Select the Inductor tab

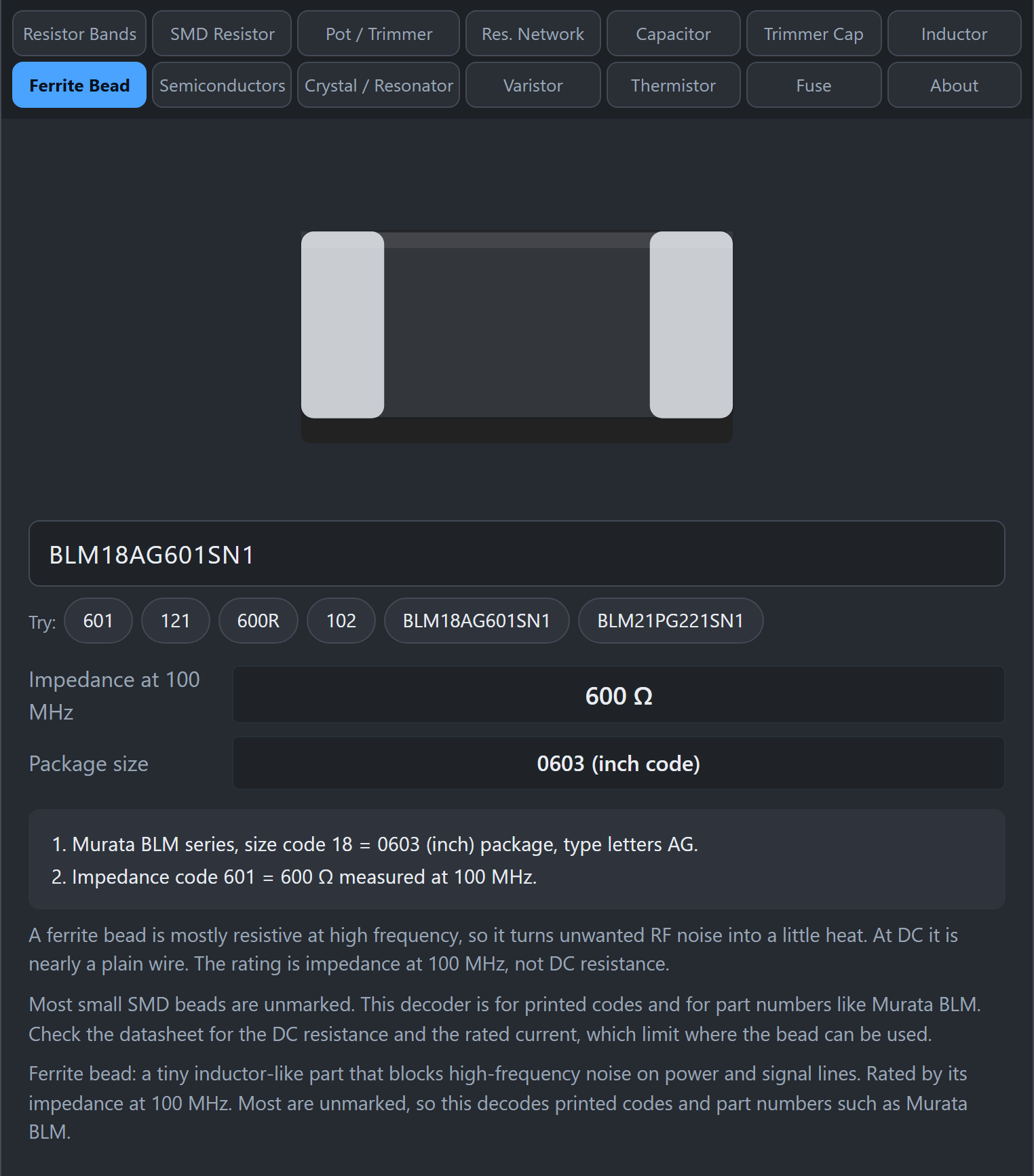(x=955, y=33)
